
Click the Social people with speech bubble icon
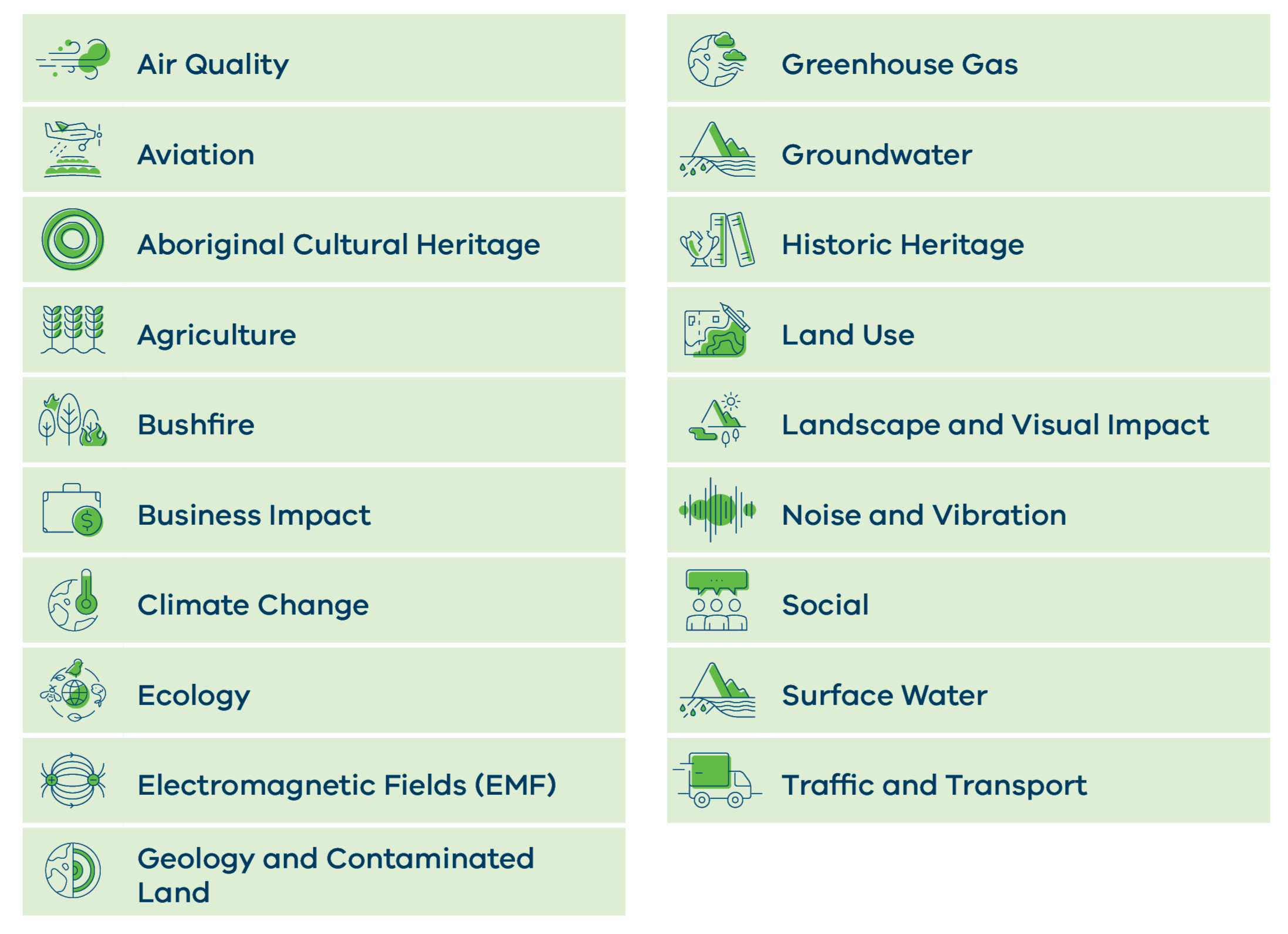point(716,600)
